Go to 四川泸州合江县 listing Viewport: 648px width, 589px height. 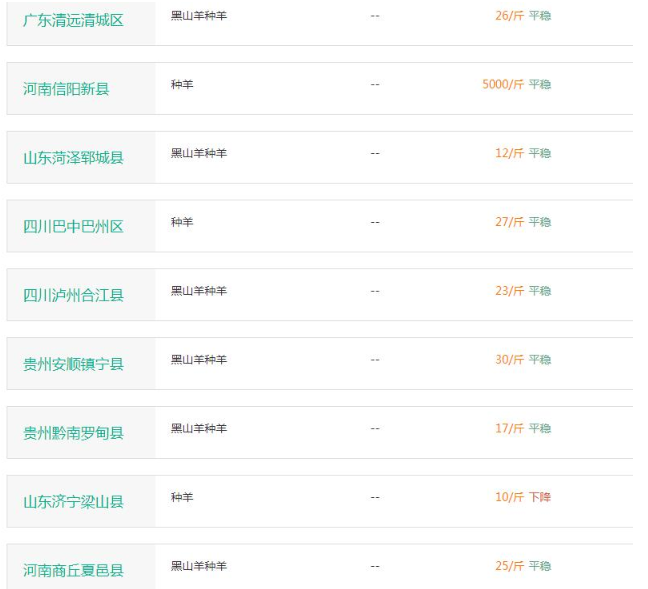73,296
